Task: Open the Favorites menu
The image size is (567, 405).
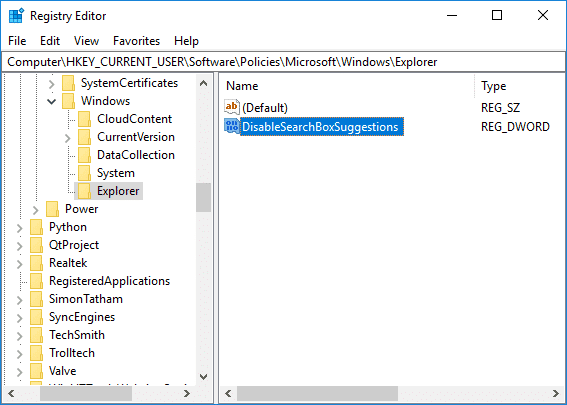Action: coord(136,41)
